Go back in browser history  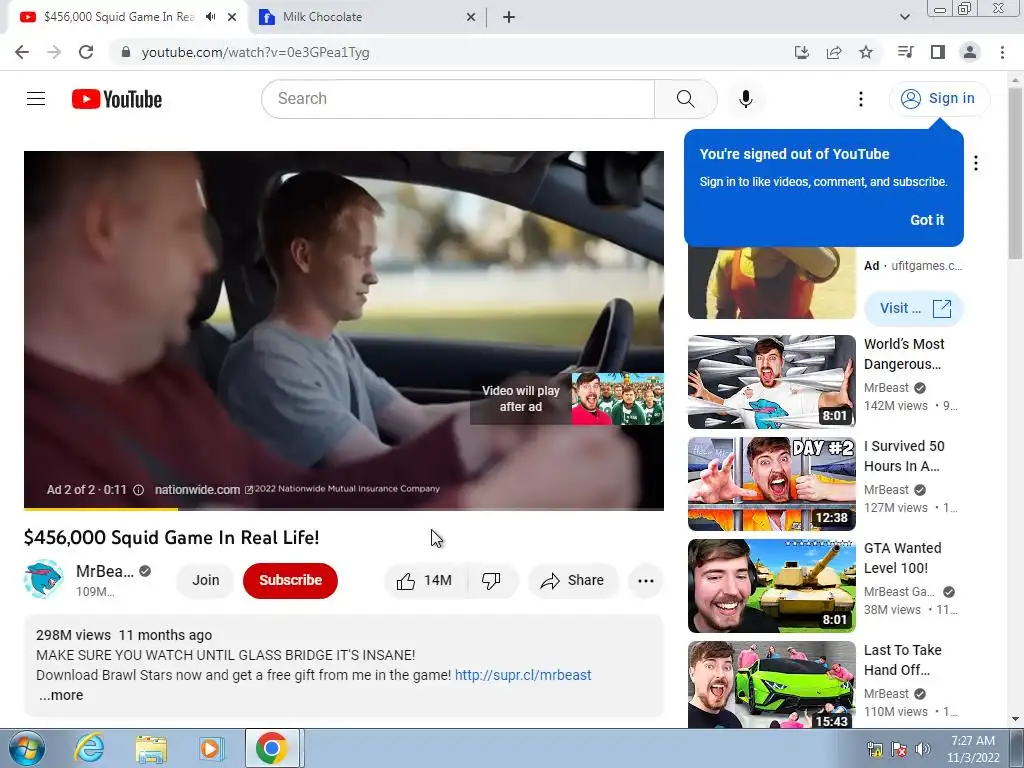click(x=22, y=52)
